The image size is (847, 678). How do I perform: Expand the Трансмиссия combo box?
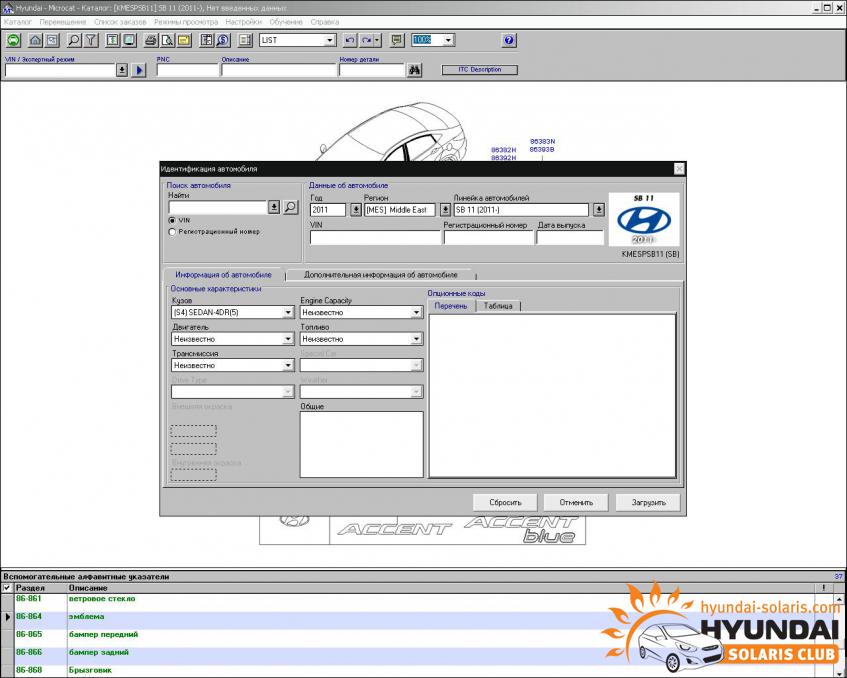(288, 365)
